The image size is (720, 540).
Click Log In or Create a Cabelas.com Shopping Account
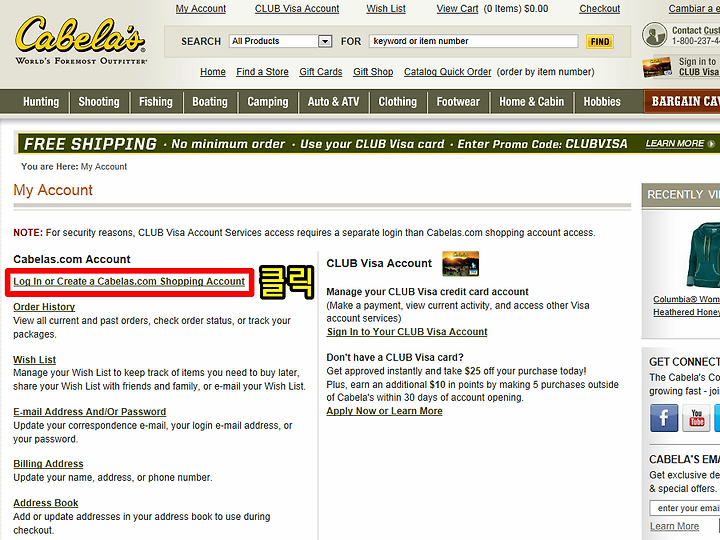[129, 281]
